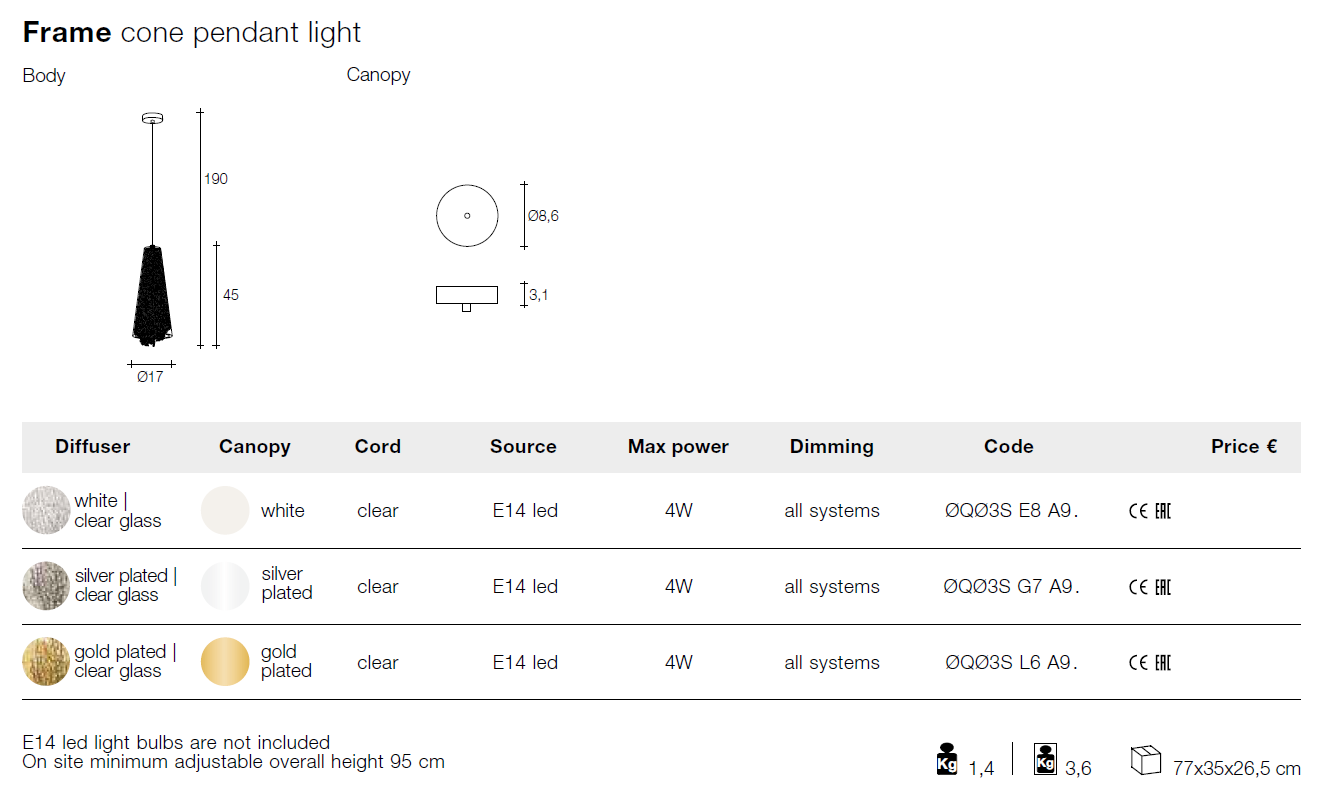Click the net weight Kg icon
Viewport: 1328px width, 810px height.
pyautogui.click(x=946, y=759)
